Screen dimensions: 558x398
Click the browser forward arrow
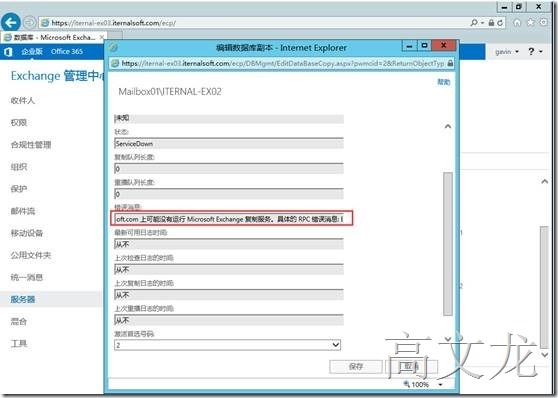29,23
